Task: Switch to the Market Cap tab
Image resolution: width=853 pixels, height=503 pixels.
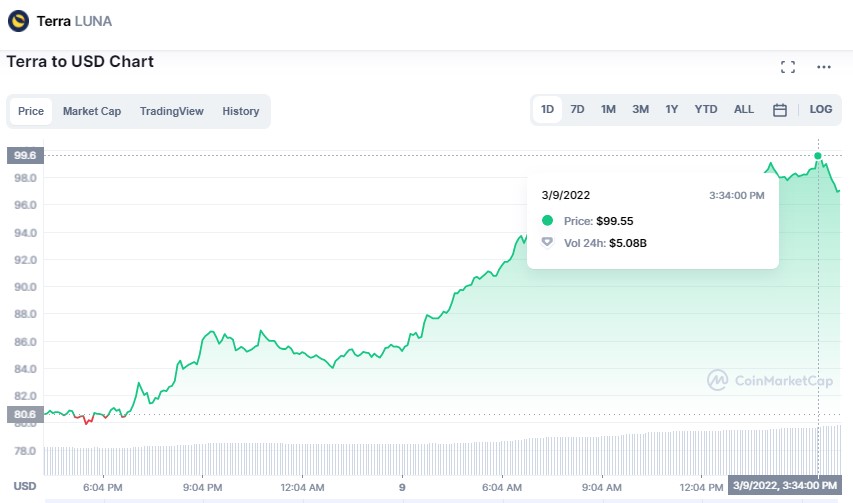Action: coord(92,111)
